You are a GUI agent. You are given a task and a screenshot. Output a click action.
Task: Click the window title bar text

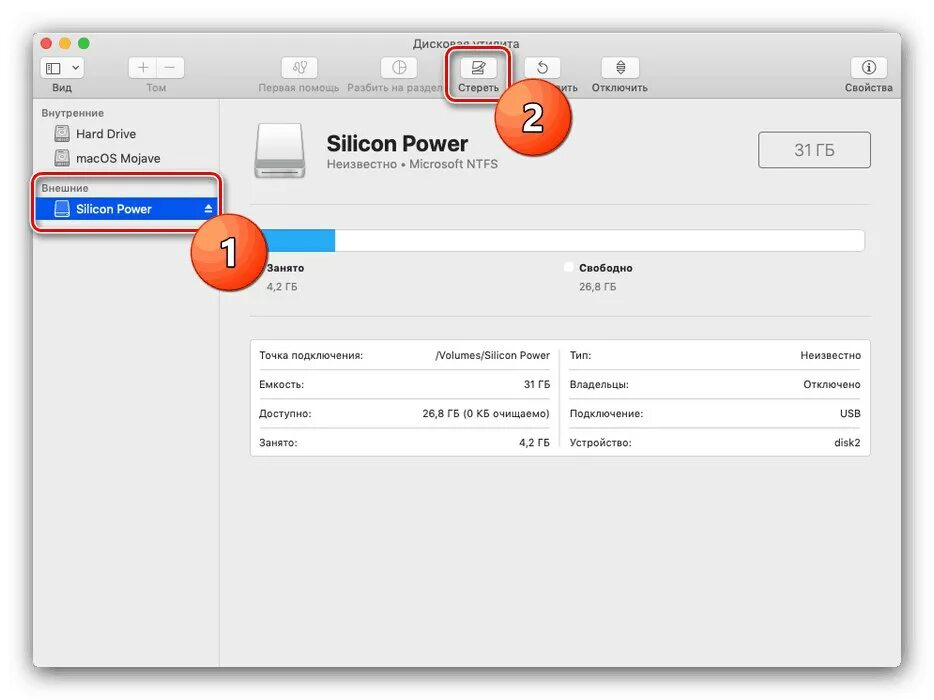tap(466, 43)
